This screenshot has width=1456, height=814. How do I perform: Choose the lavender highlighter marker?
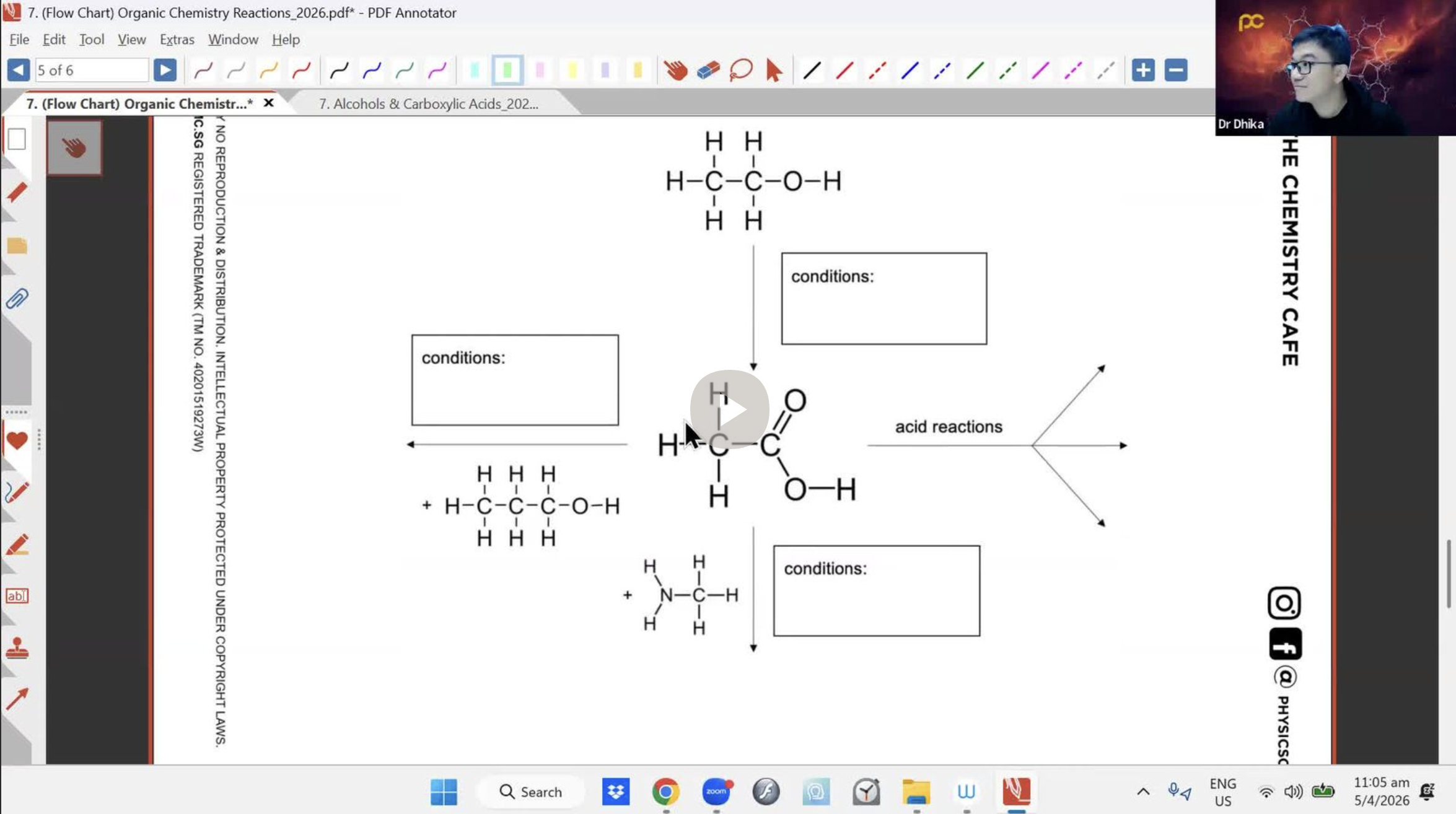[605, 71]
